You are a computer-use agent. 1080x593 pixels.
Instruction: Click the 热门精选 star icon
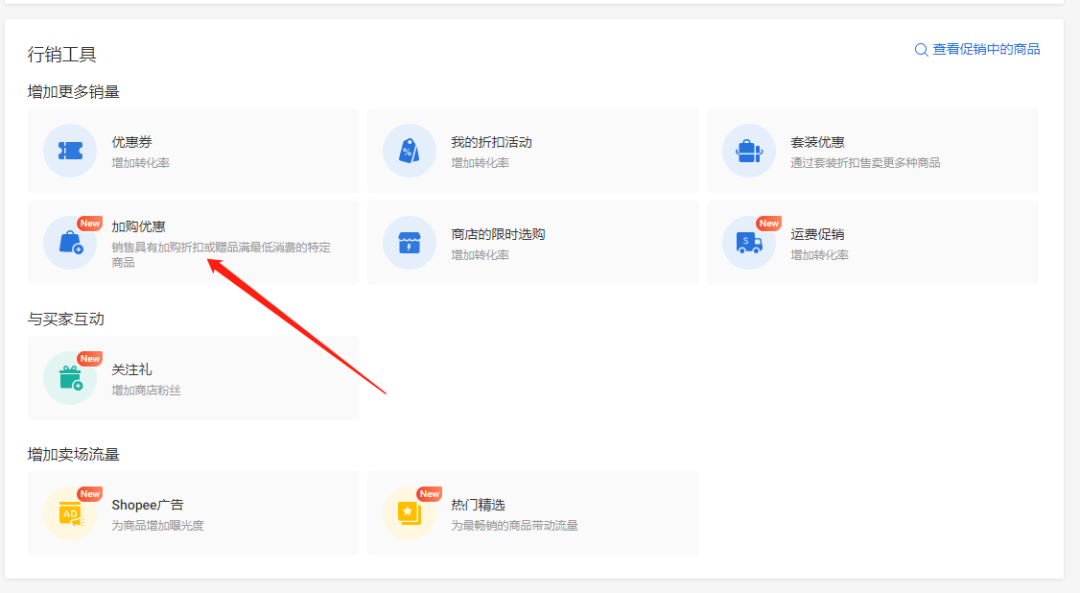click(x=409, y=513)
